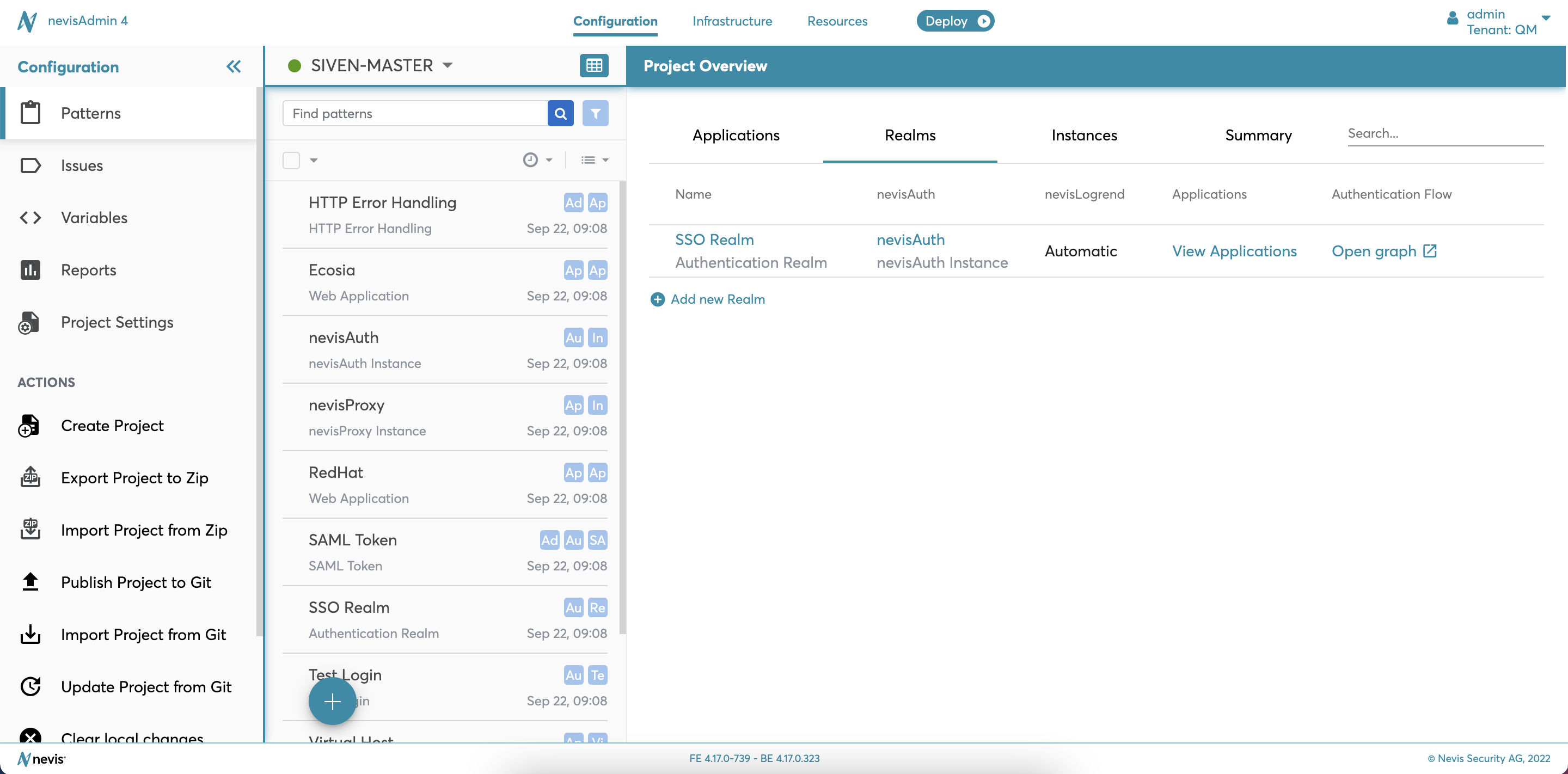Click the Export Project to Zip icon
The width and height of the screenshot is (1568, 774).
pos(30,478)
